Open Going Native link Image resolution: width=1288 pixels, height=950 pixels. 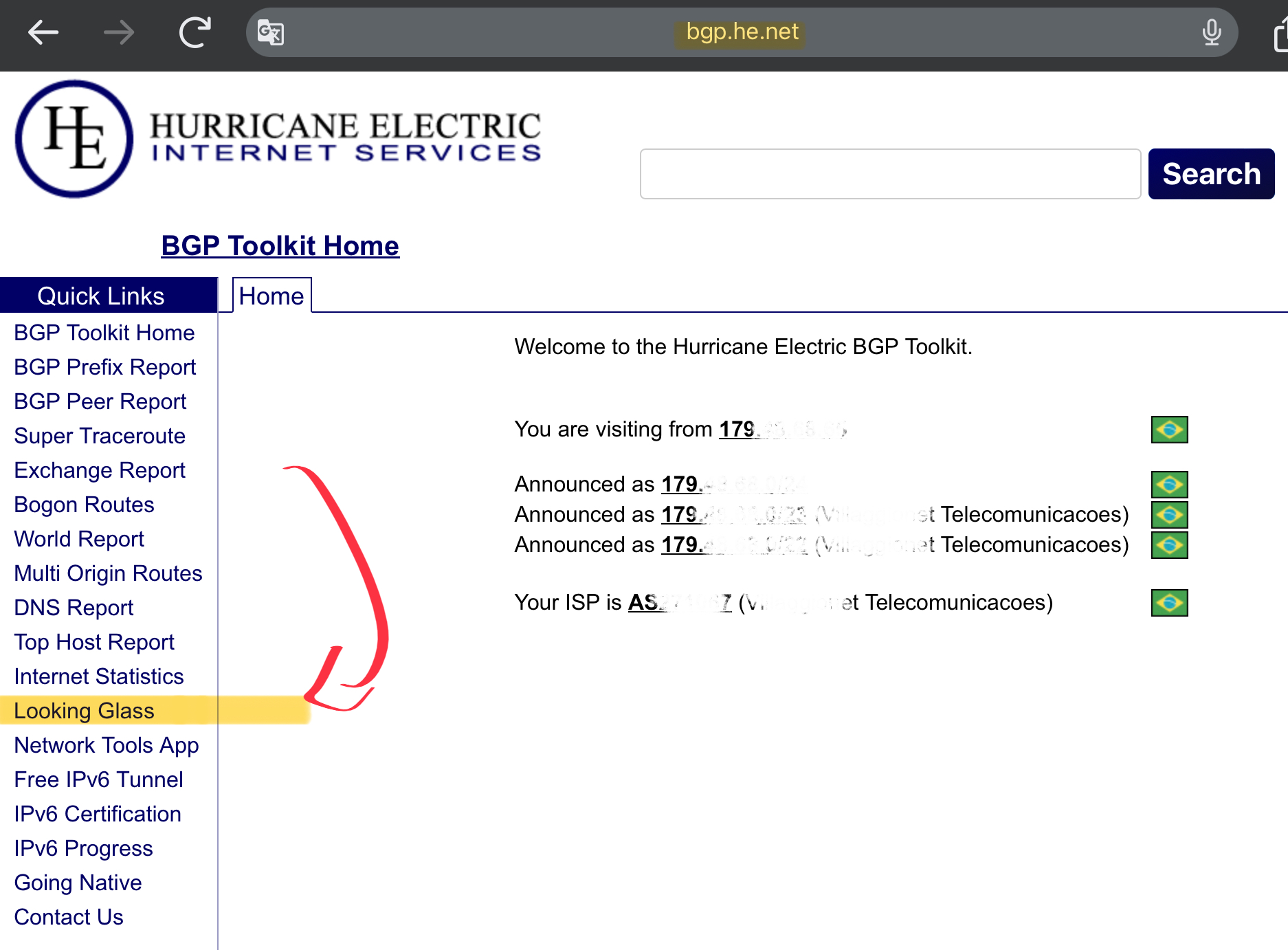(x=78, y=883)
